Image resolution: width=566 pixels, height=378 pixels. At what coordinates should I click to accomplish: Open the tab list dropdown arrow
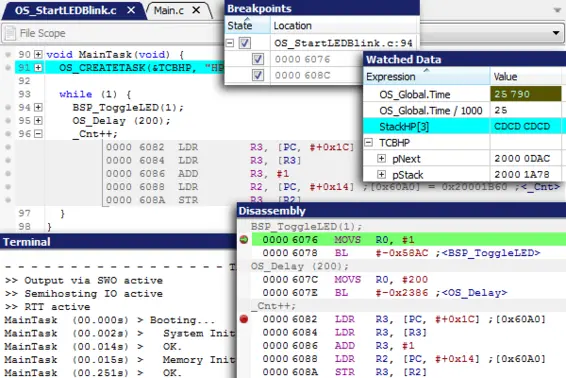[557, 10]
